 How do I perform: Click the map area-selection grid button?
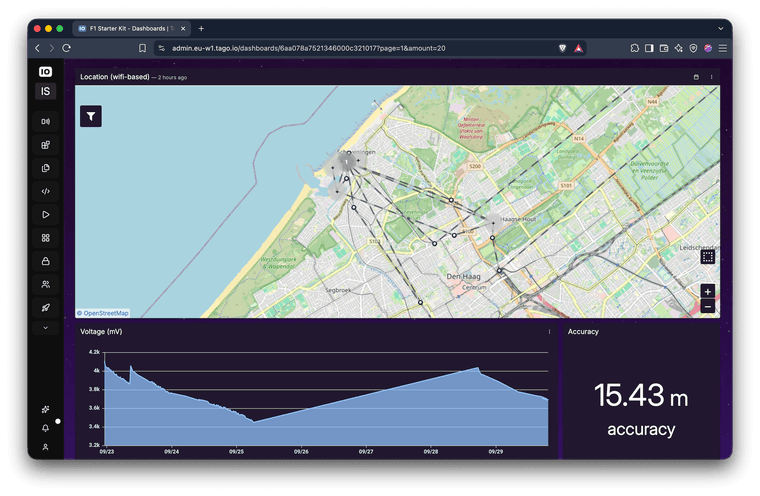[x=708, y=257]
